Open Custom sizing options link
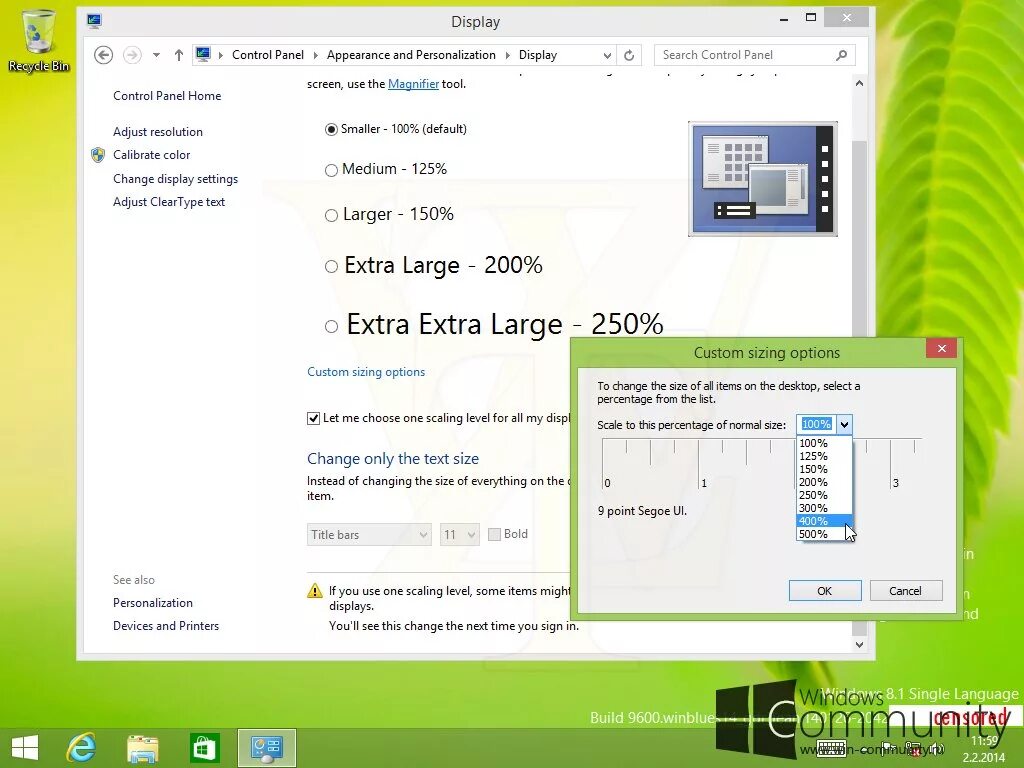 [366, 372]
